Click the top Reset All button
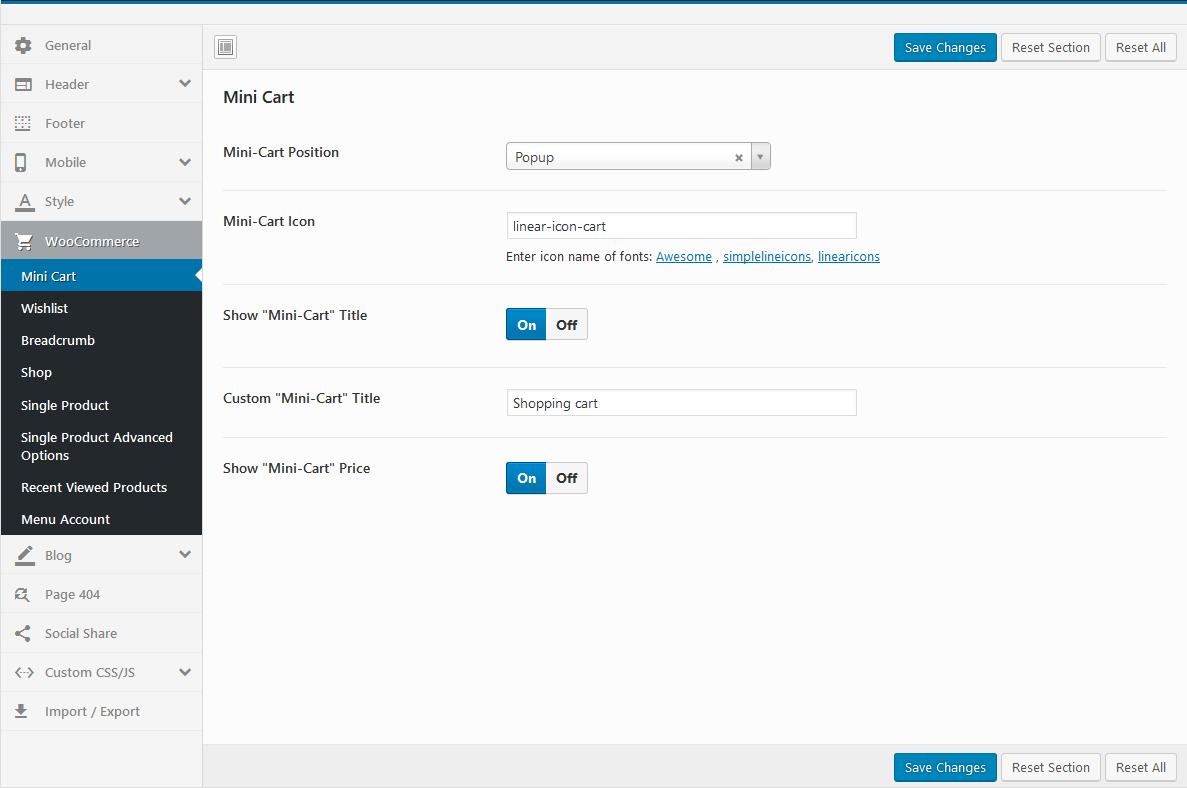The image size is (1187, 788). click(x=1141, y=48)
